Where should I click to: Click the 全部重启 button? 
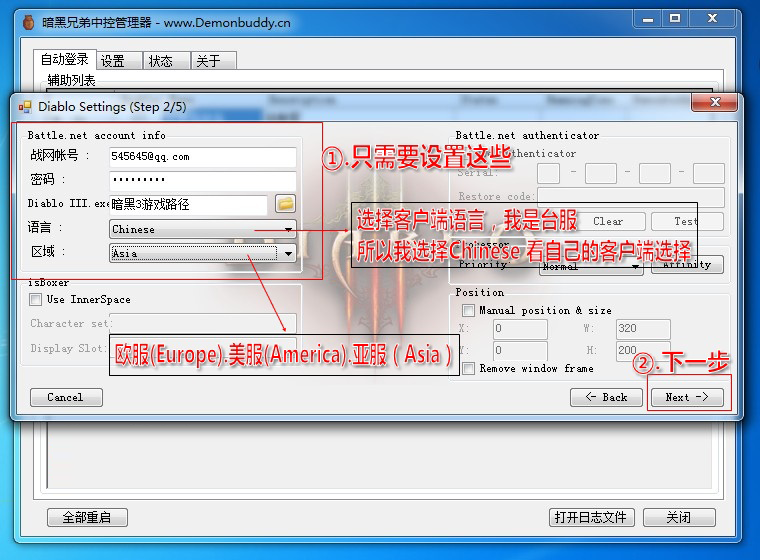(x=87, y=517)
